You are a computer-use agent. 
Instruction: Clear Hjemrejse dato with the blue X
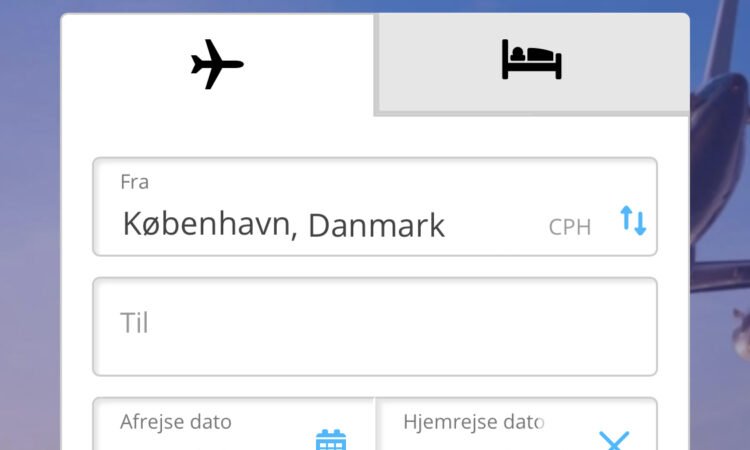[614, 440]
